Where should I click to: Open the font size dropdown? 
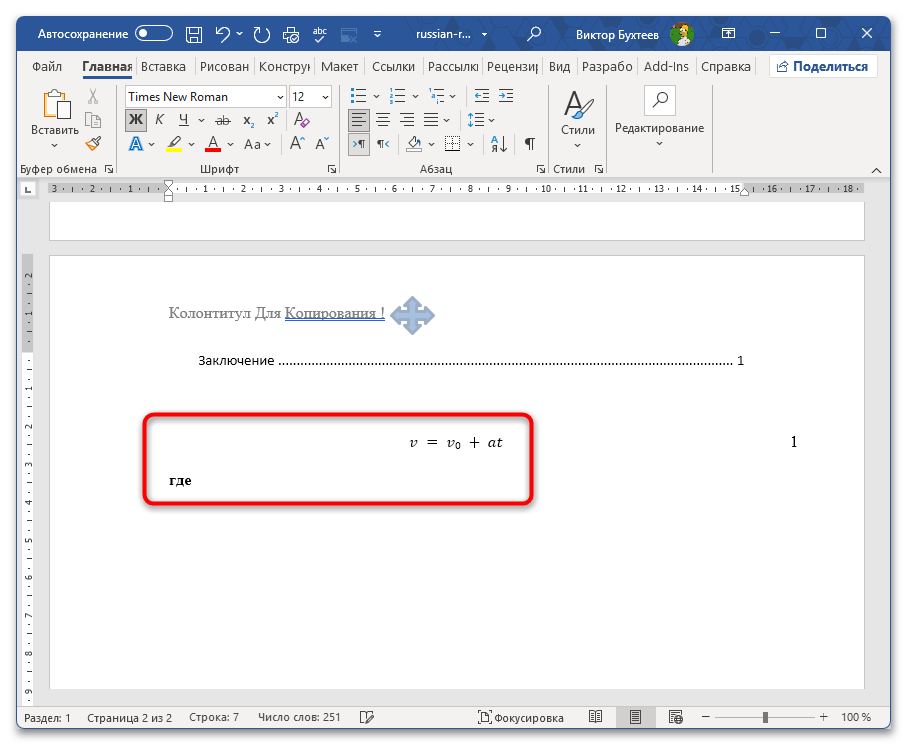tap(326, 97)
